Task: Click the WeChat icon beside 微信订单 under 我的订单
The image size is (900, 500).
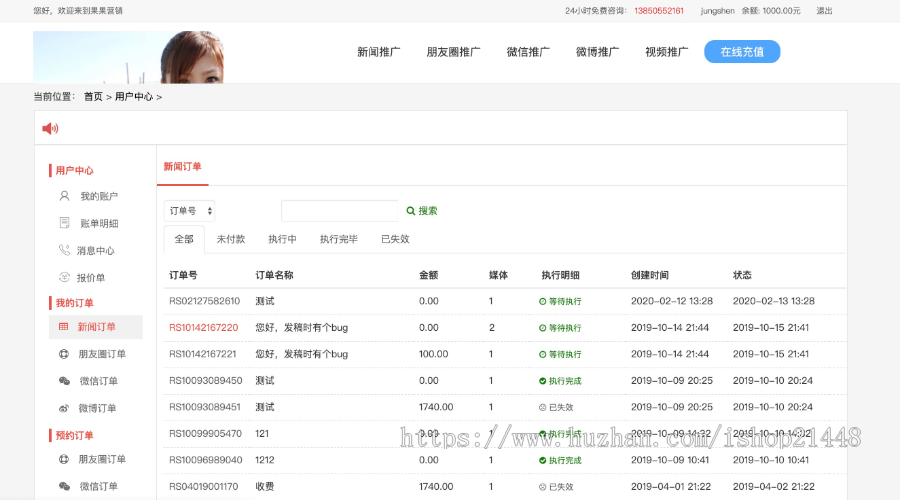Action: pyautogui.click(x=64, y=381)
